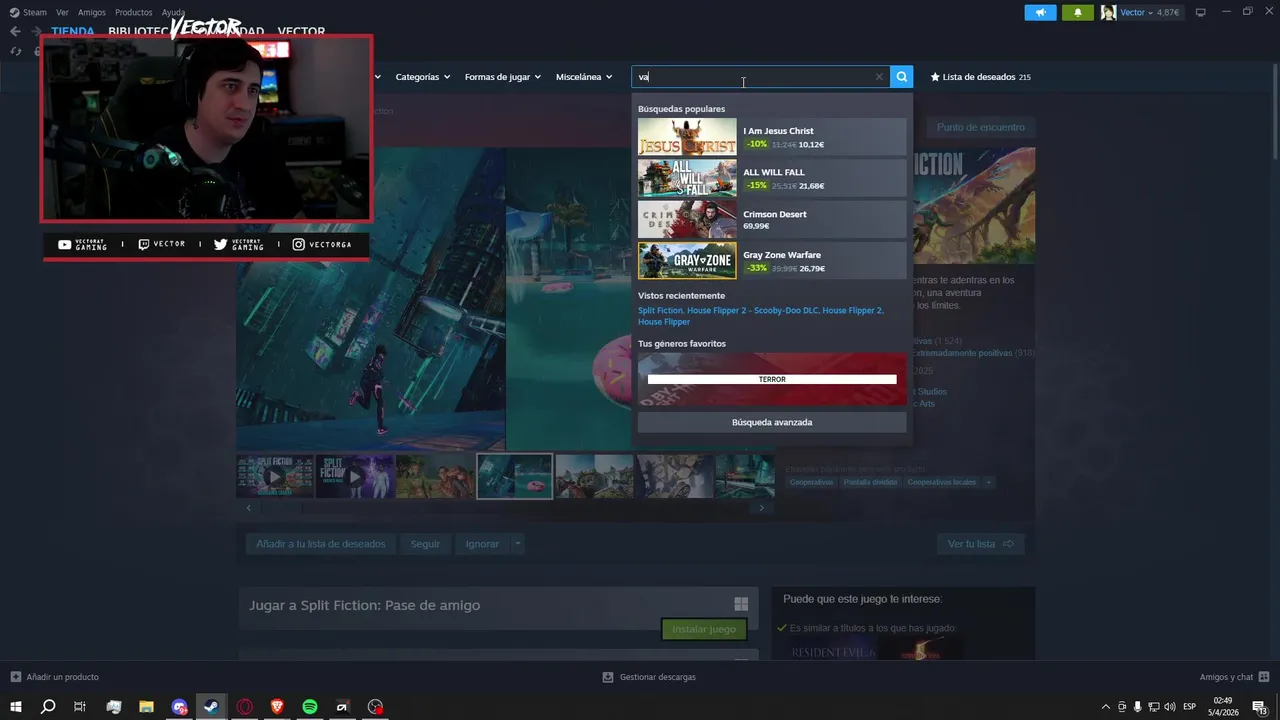
Task: Open the green notifications bell
Action: point(1078,13)
